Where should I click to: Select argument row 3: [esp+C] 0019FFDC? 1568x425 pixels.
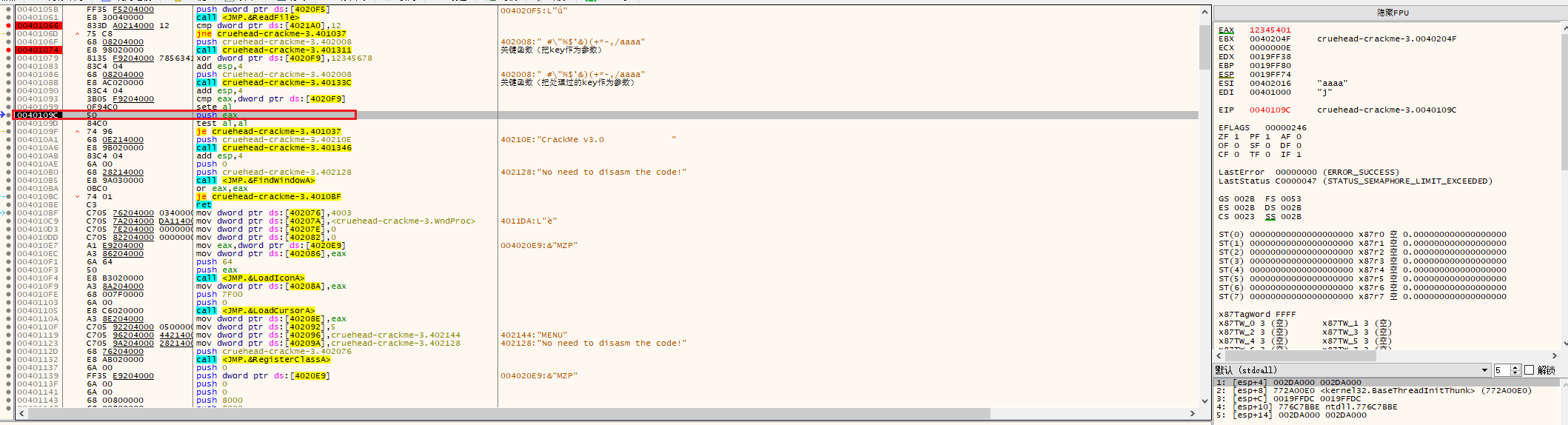coord(1288,399)
